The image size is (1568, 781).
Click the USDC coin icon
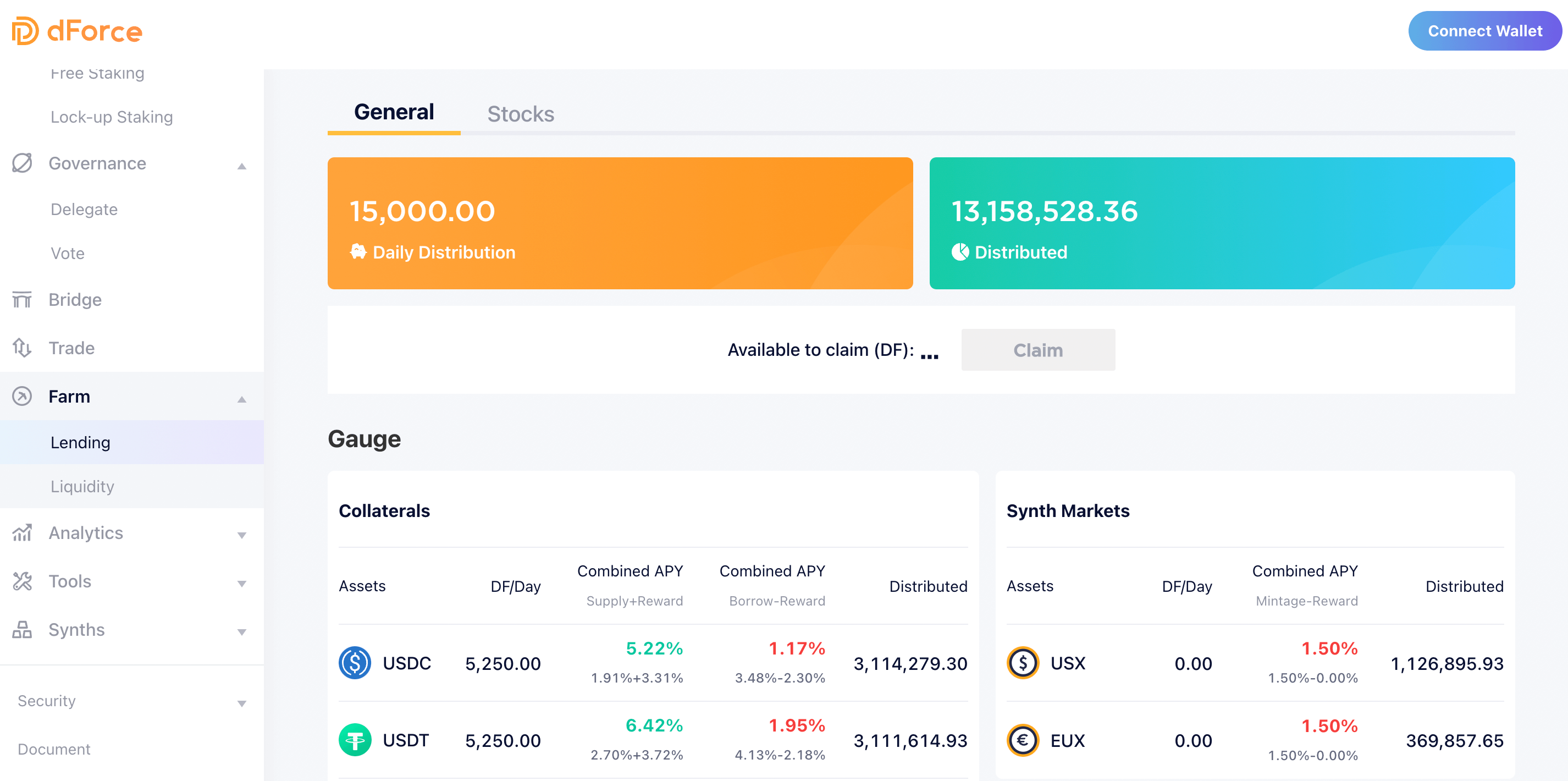[355, 663]
